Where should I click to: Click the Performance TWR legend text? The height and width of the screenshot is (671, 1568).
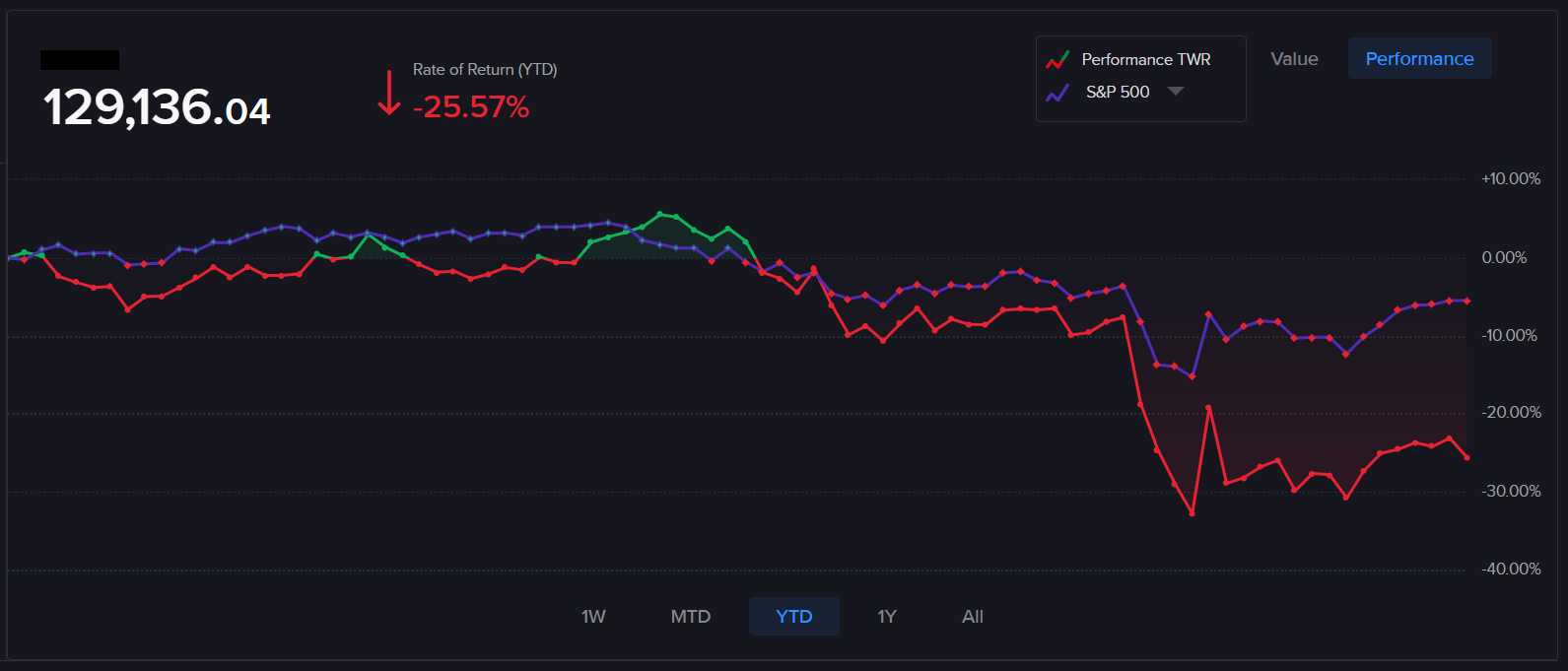1146,60
